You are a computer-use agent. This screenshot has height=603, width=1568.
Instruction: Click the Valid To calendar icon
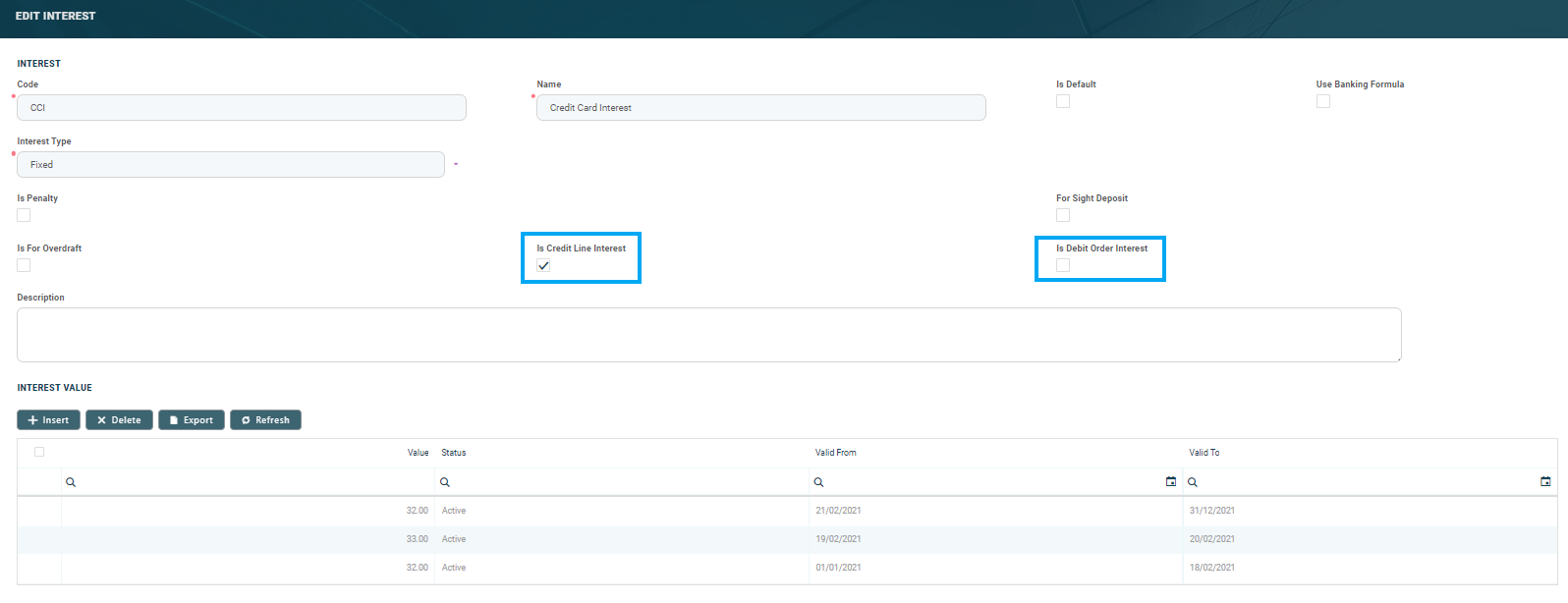1544,482
